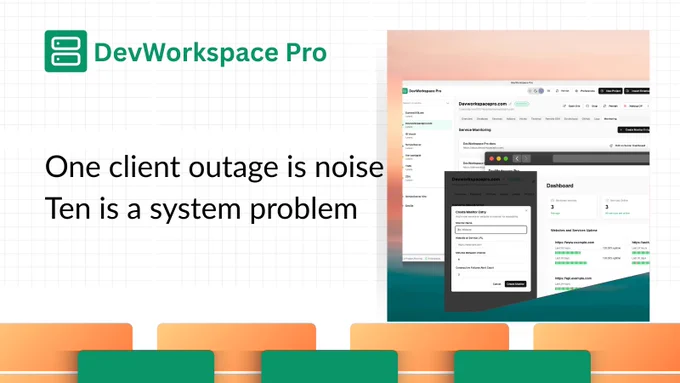
Task: Click the Dashboard heading in the browser window
Action: tap(560, 186)
